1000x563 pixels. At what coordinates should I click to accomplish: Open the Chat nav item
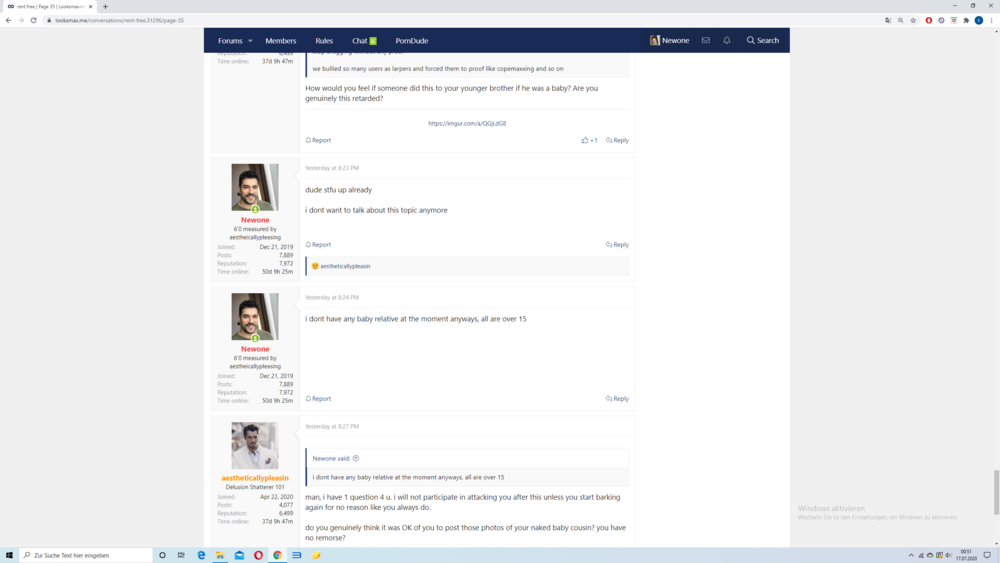point(364,41)
